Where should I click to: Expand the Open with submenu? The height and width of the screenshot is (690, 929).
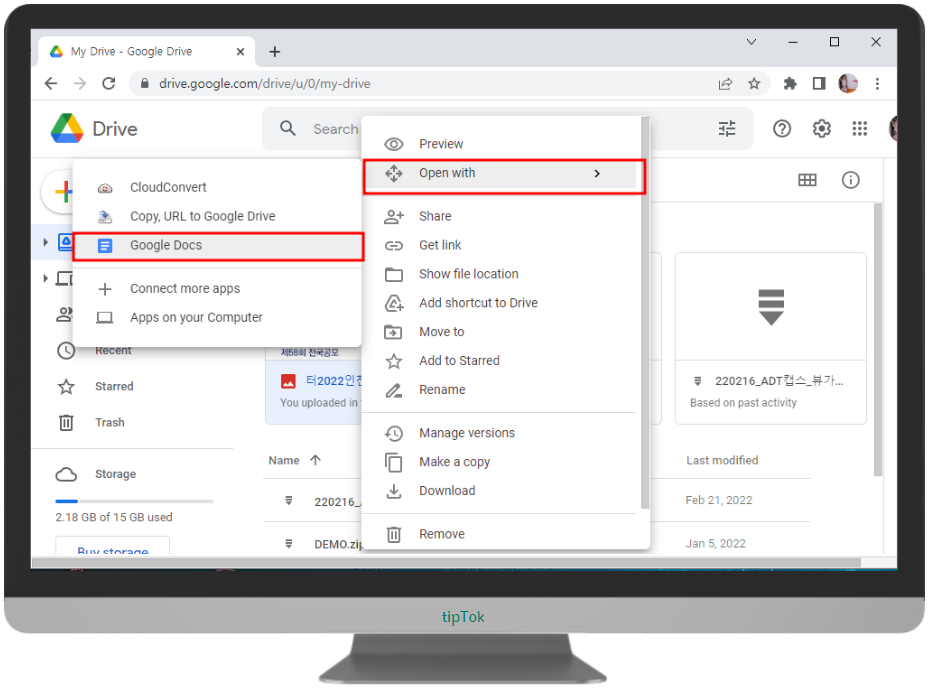coord(502,174)
